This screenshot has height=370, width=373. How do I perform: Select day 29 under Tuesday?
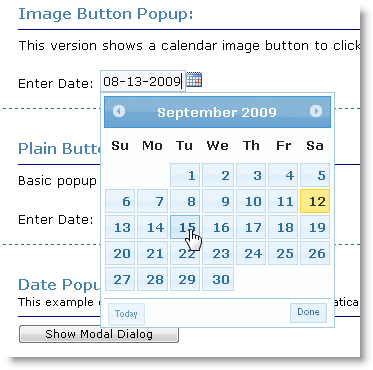tap(185, 279)
